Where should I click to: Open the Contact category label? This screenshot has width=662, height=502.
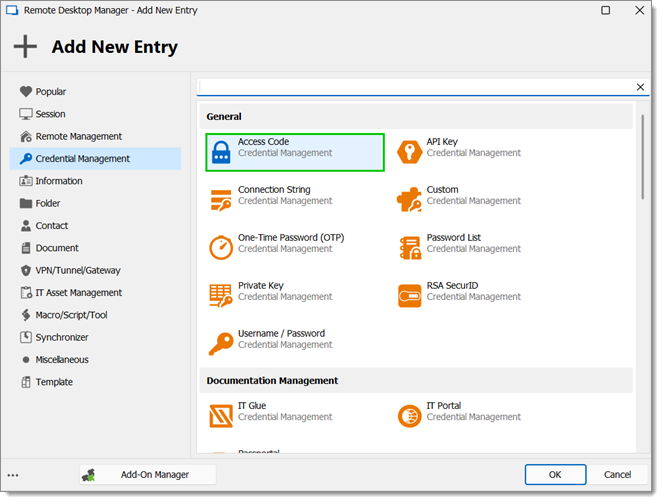[x=52, y=226]
